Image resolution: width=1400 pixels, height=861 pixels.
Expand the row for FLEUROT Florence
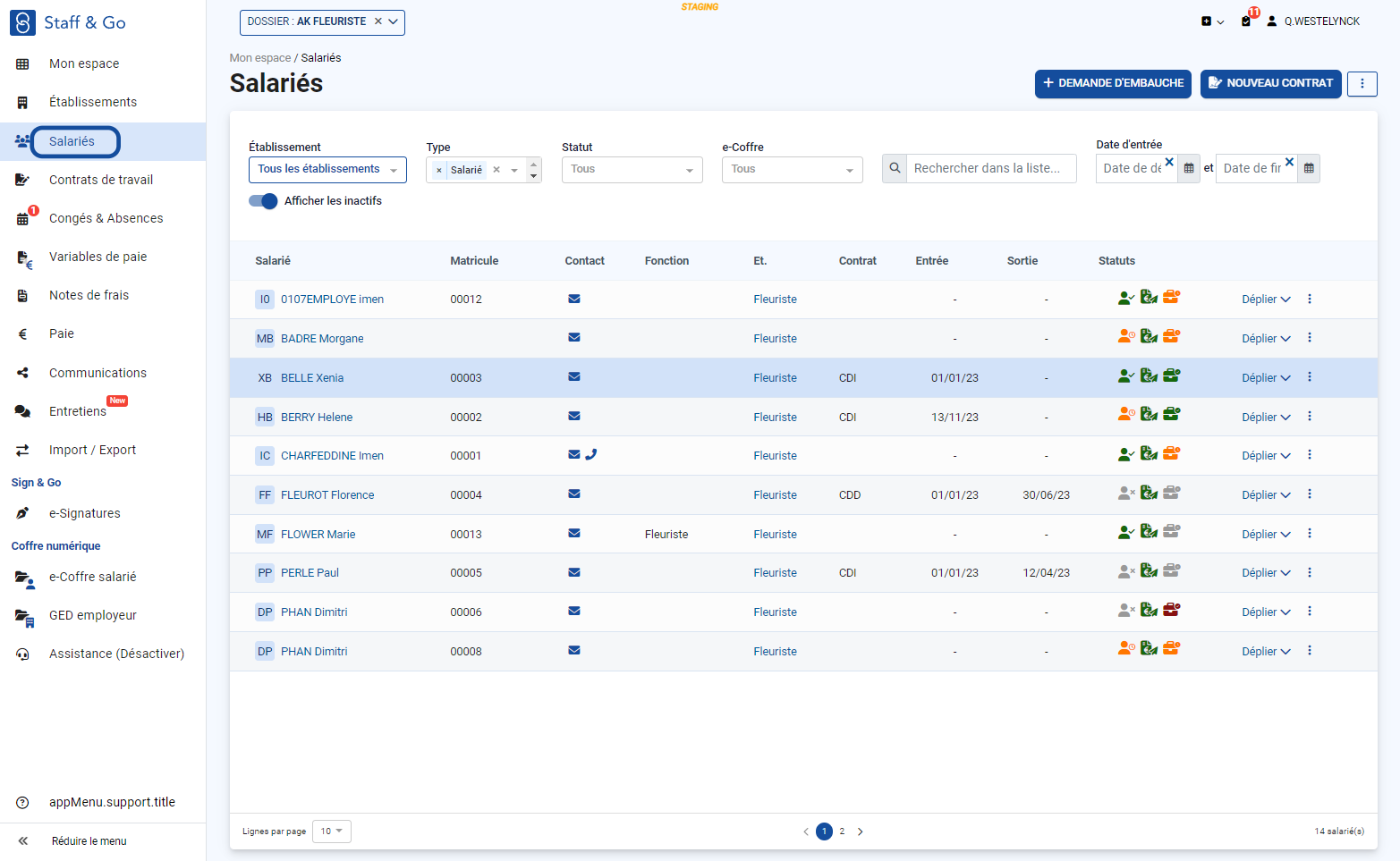1266,495
